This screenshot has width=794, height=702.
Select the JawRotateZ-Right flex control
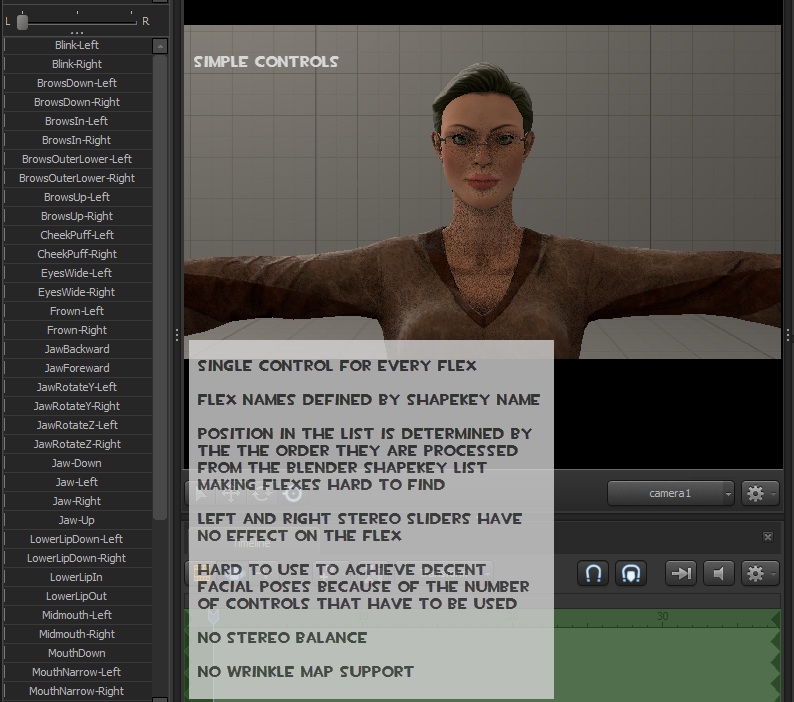click(77, 444)
